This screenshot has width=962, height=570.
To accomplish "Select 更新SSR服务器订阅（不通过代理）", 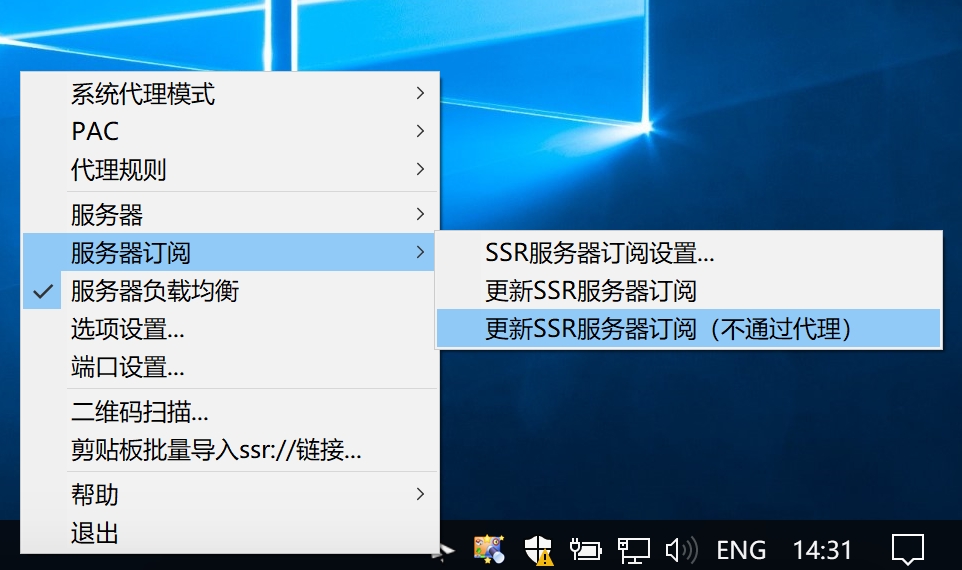I will tap(668, 329).
